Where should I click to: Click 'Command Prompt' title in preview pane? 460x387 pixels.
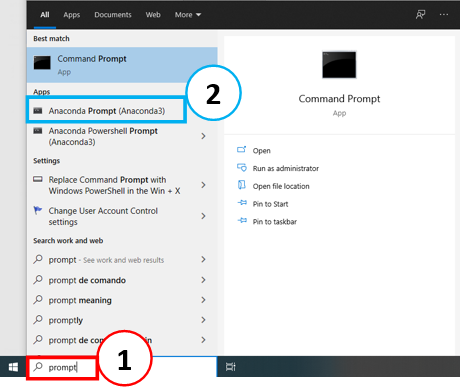pos(339,99)
